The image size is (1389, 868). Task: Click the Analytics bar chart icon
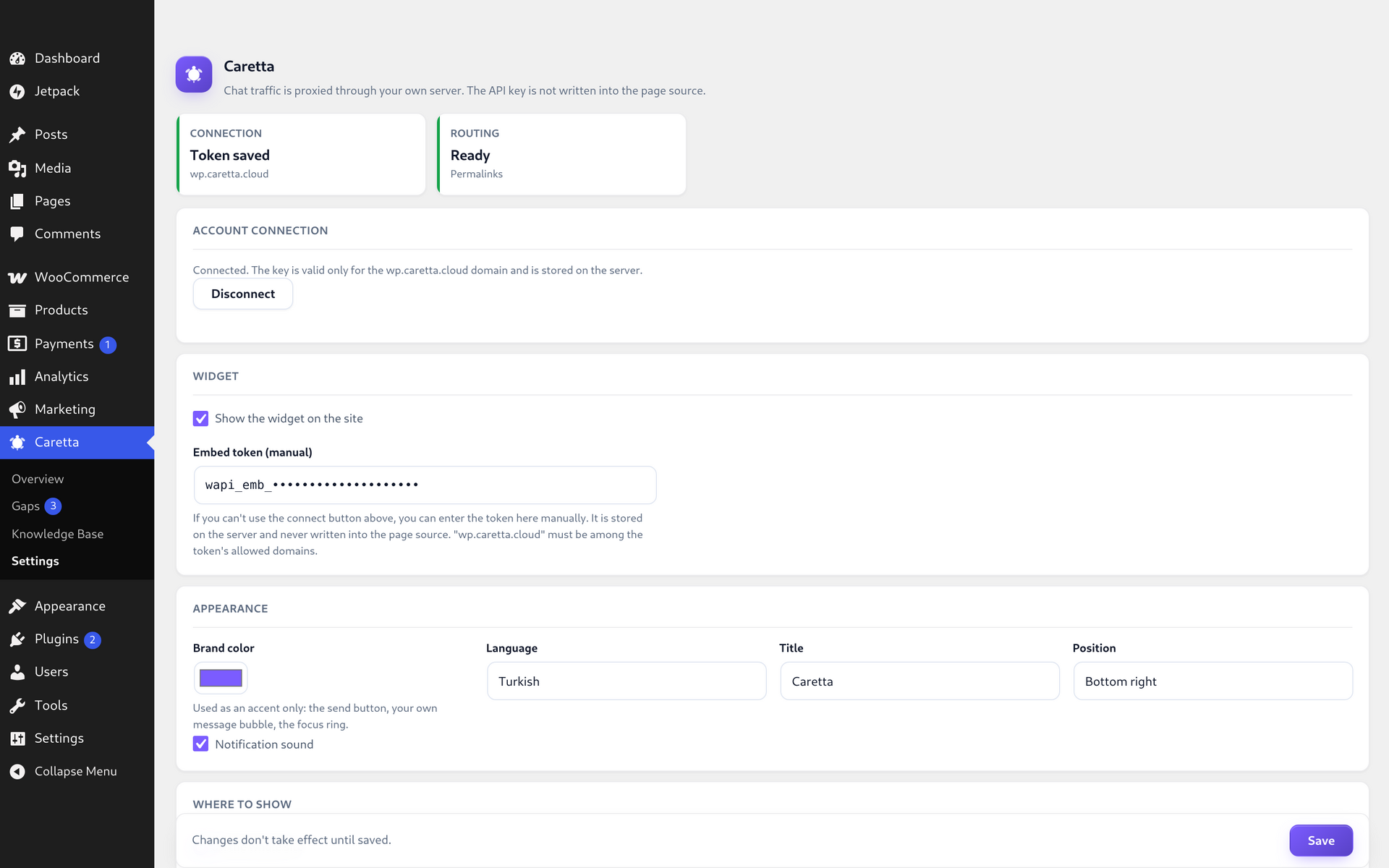pos(17,377)
